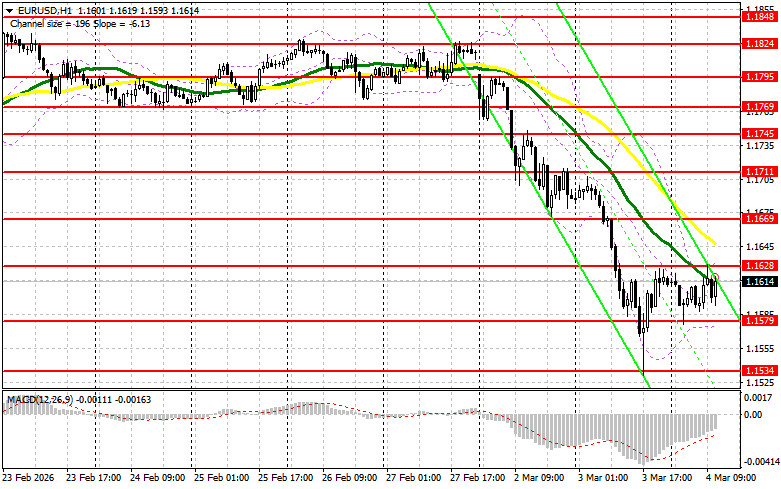Viewport: 781px width, 489px height.
Task: Click the '24 Feb 09:00' time axis label
Action: 157,478
